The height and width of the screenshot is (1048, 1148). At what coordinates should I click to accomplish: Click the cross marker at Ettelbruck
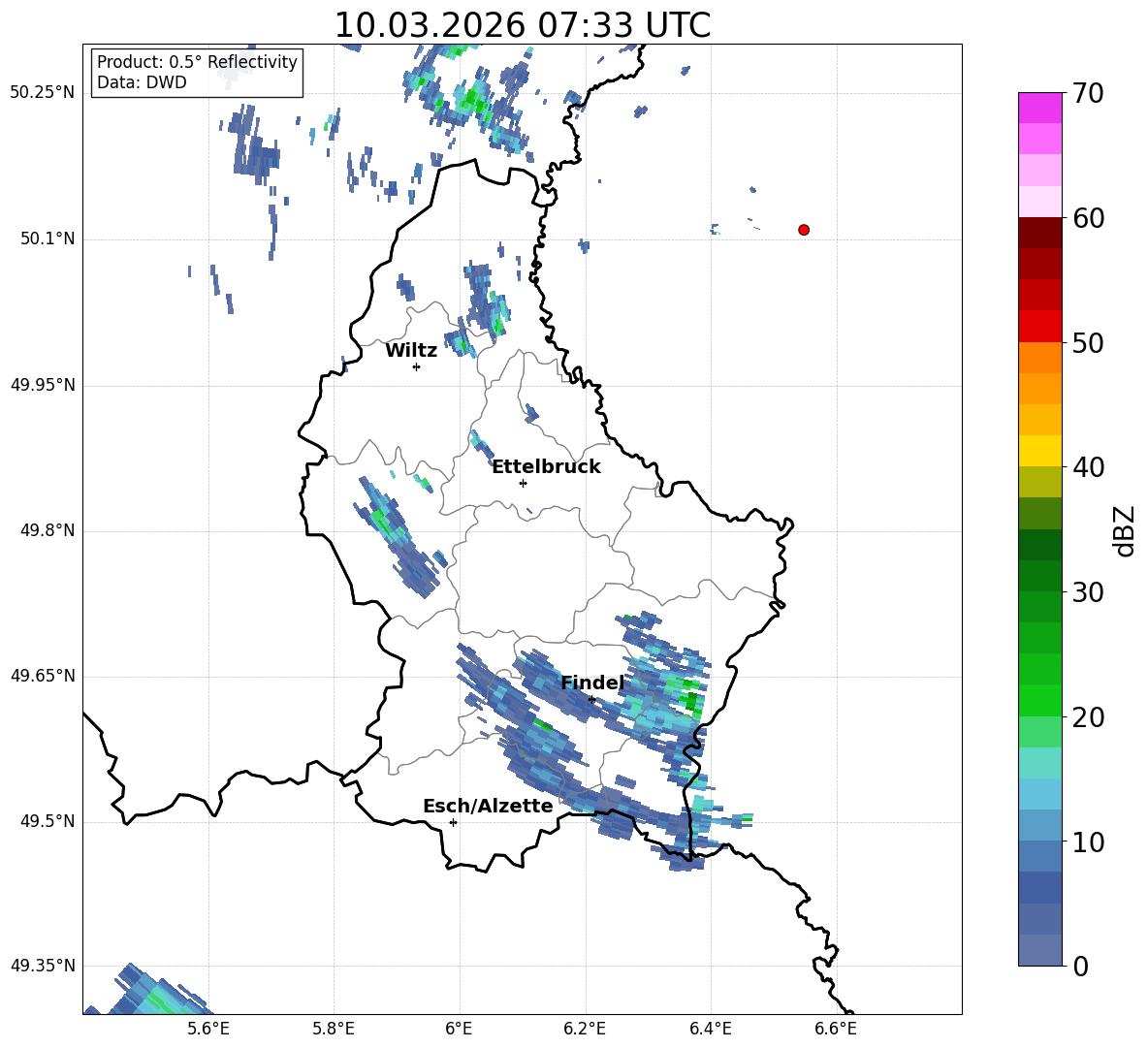[523, 483]
